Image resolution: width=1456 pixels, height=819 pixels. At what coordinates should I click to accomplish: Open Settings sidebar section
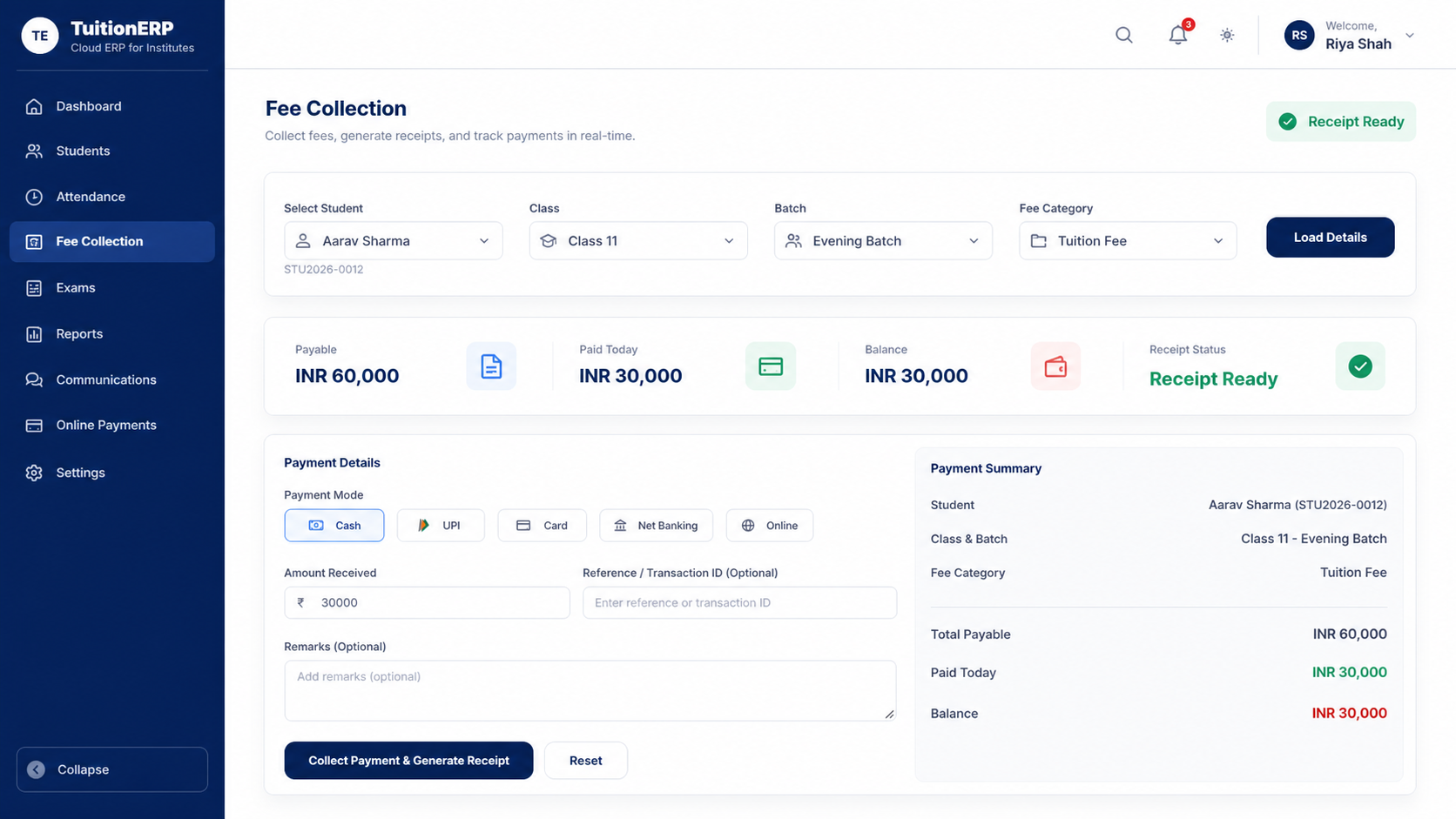[112, 473]
